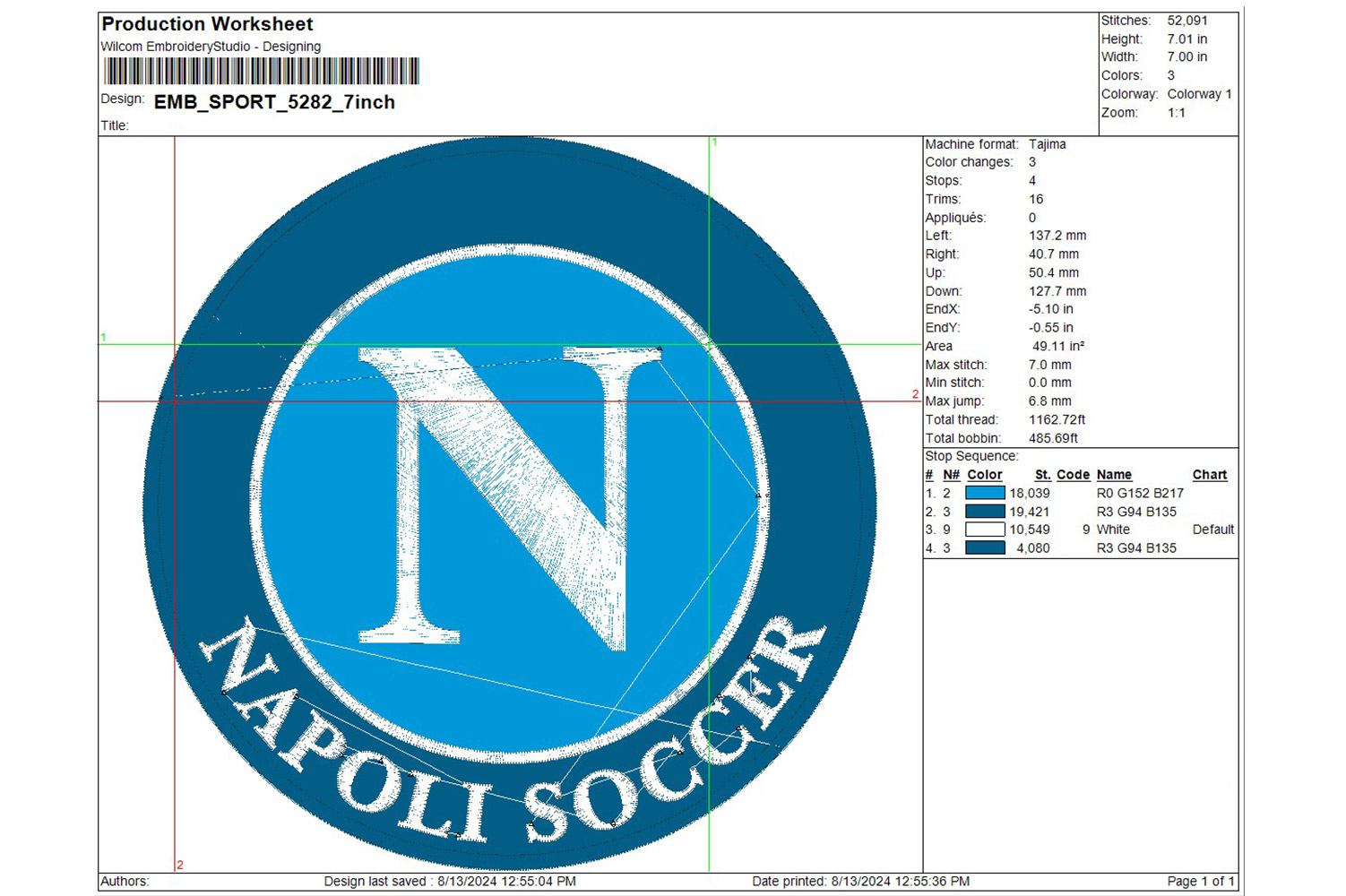Click the Stitches value 52,091
This screenshot has width=1346, height=896.
1186,21
